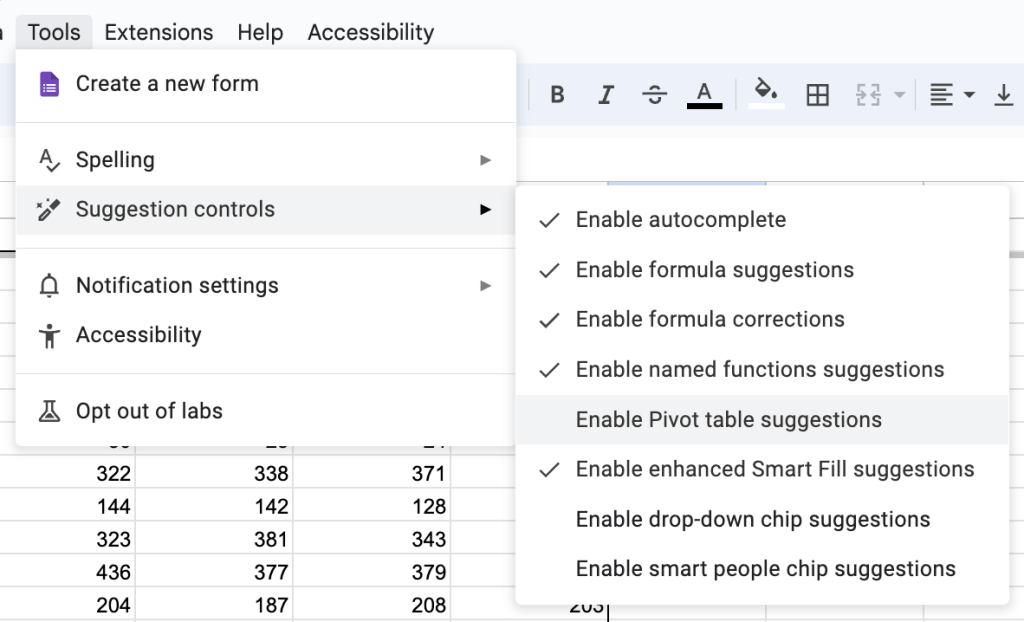1024x622 pixels.
Task: Click the Notification settings bell icon
Action: tap(48, 286)
